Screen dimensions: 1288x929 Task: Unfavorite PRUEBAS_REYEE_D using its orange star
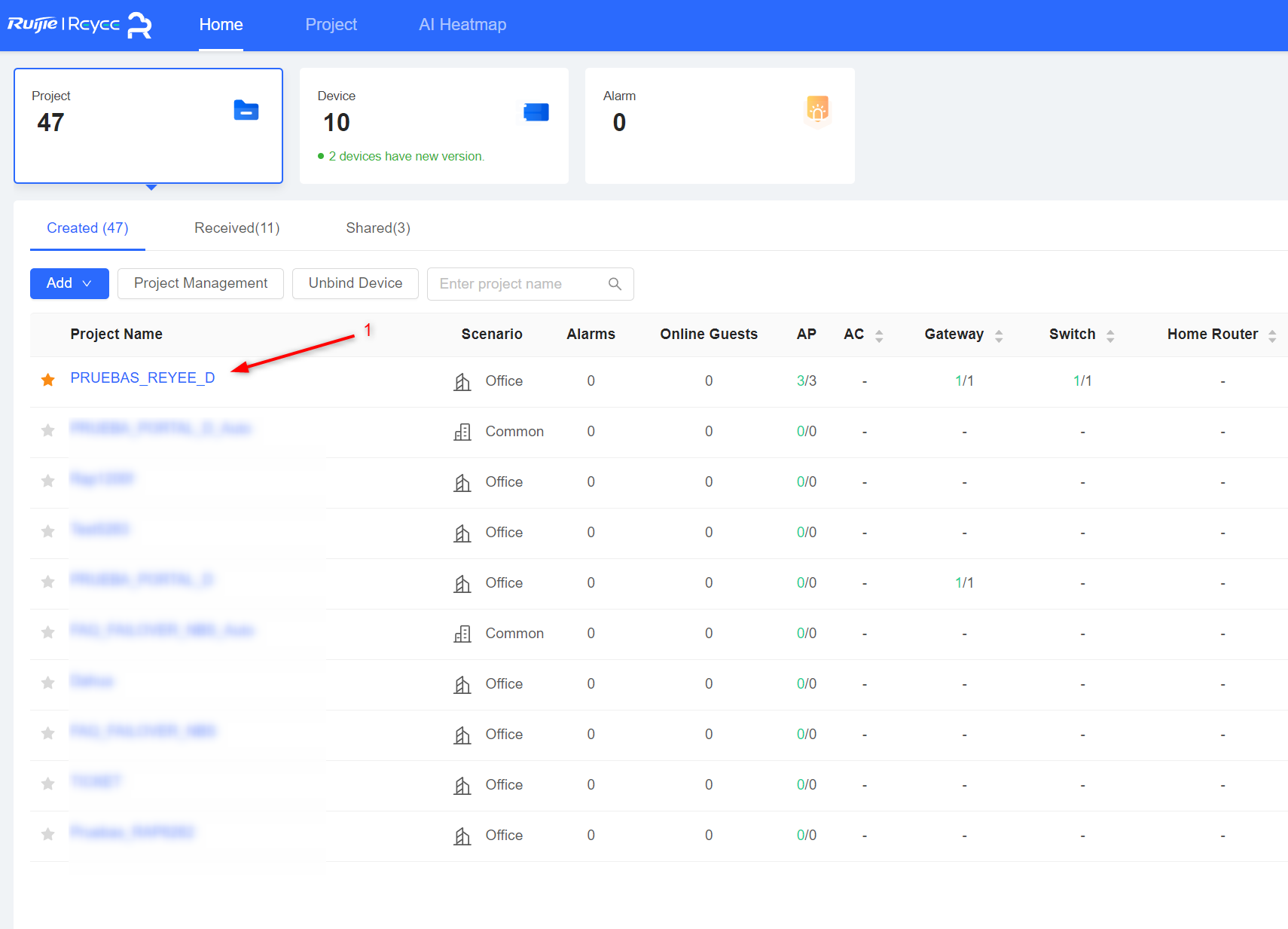point(48,380)
